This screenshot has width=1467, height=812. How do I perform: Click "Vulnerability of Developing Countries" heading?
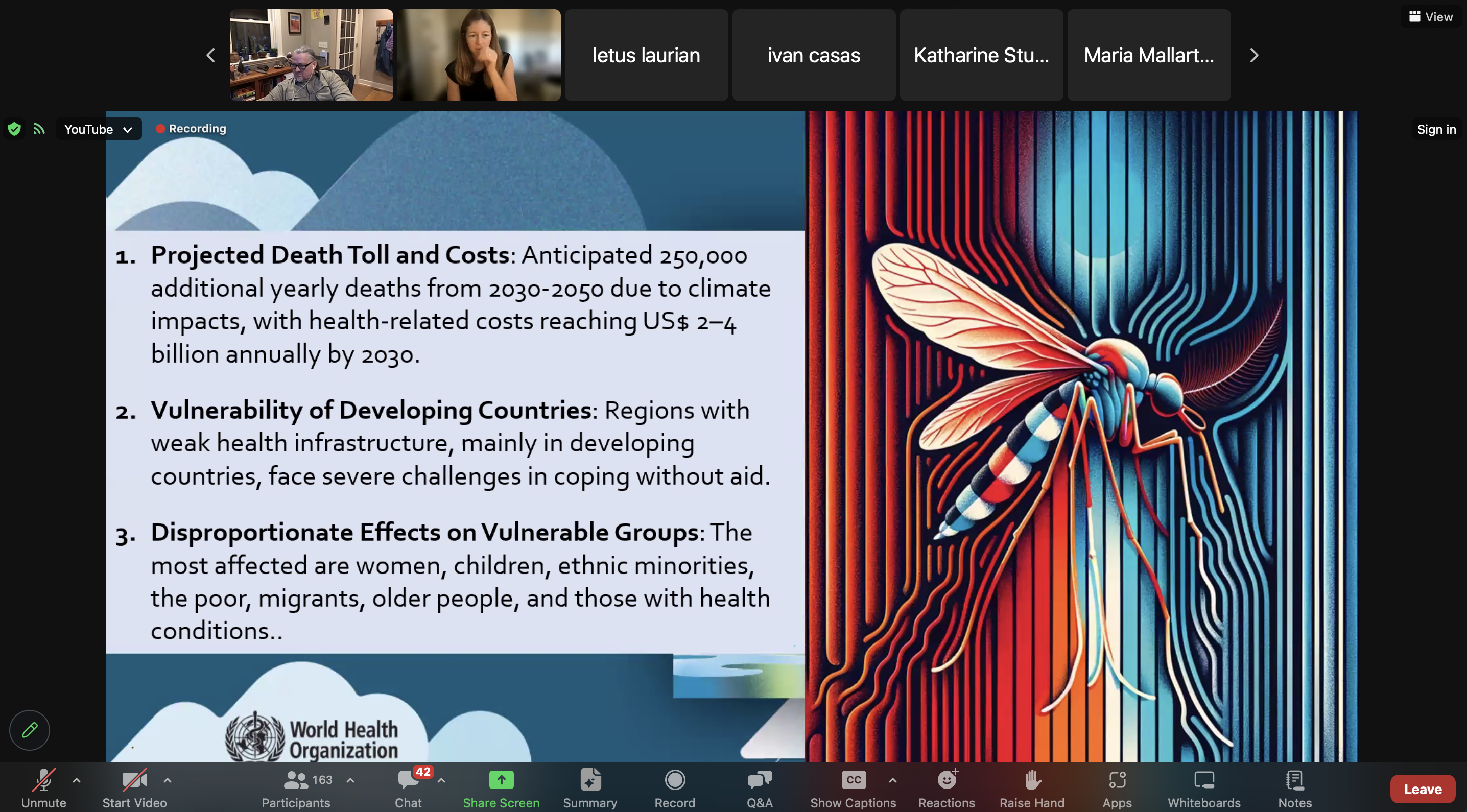(x=371, y=411)
